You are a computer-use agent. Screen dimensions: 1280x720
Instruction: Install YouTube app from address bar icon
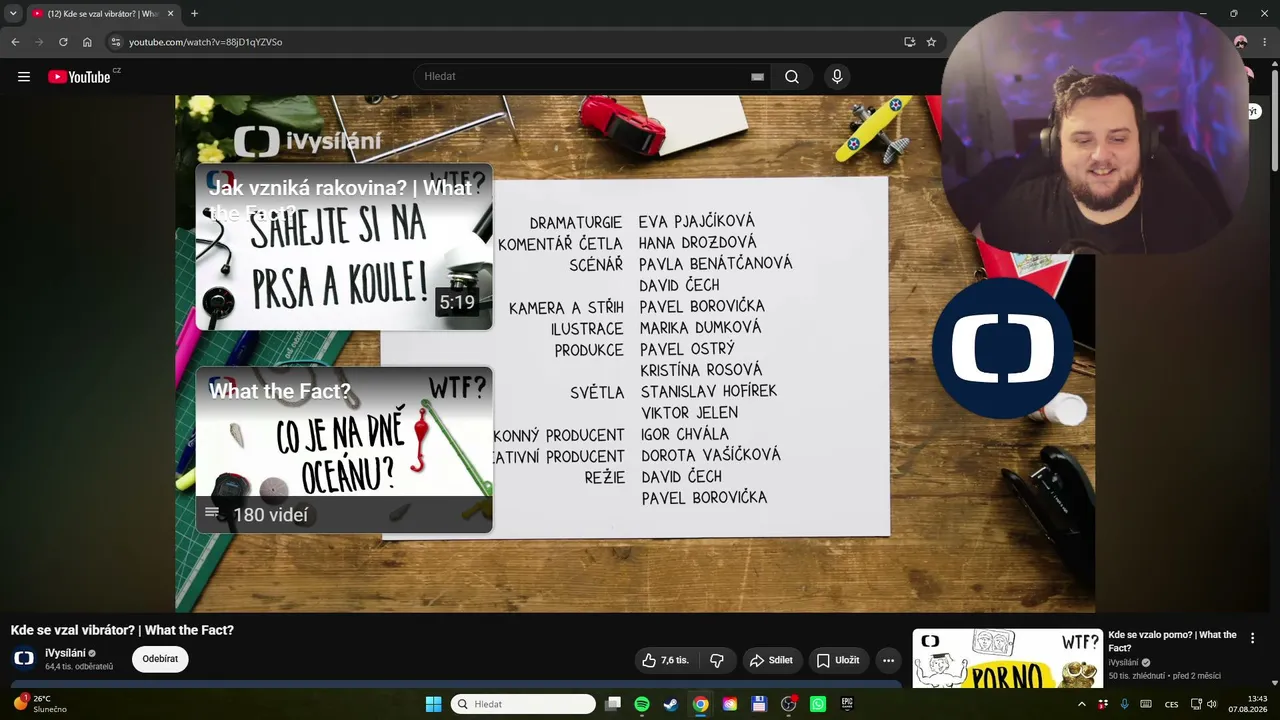[909, 42]
